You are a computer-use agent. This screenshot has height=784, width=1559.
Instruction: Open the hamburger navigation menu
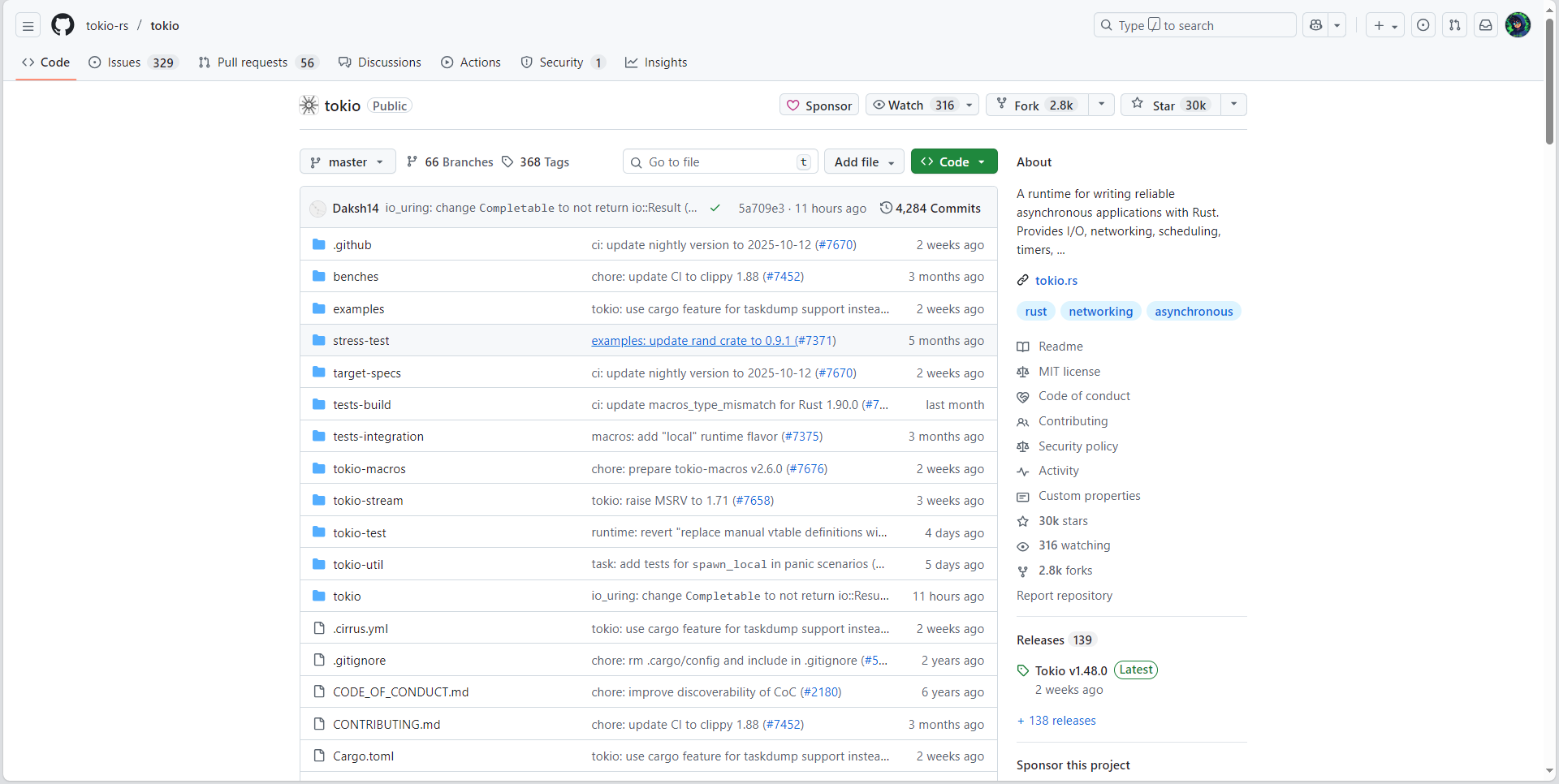click(28, 25)
